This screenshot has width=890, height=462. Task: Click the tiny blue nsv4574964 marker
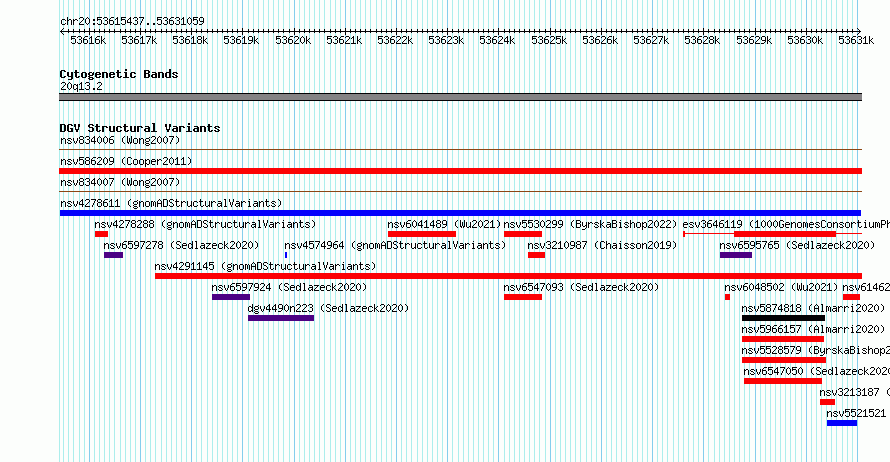pyautogui.click(x=286, y=255)
